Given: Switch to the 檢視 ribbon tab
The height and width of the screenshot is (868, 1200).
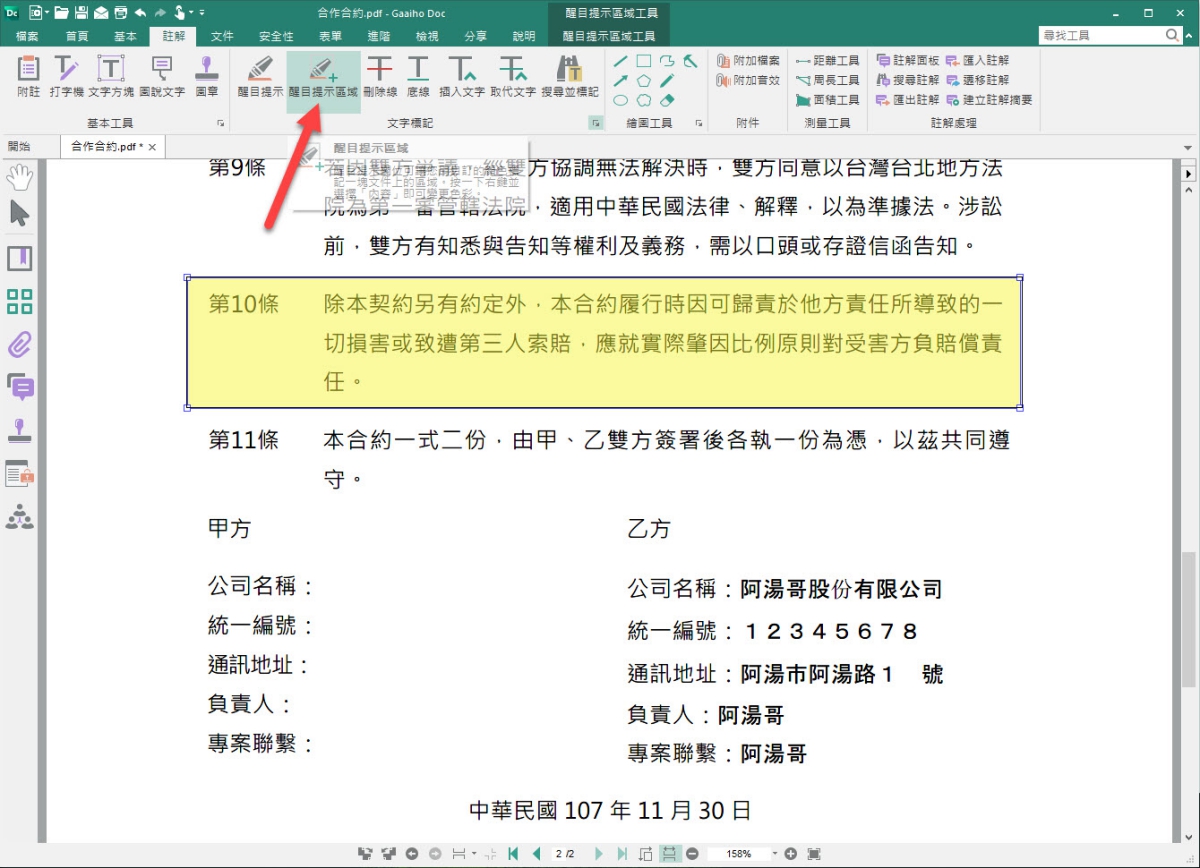Looking at the screenshot, I should pos(427,36).
